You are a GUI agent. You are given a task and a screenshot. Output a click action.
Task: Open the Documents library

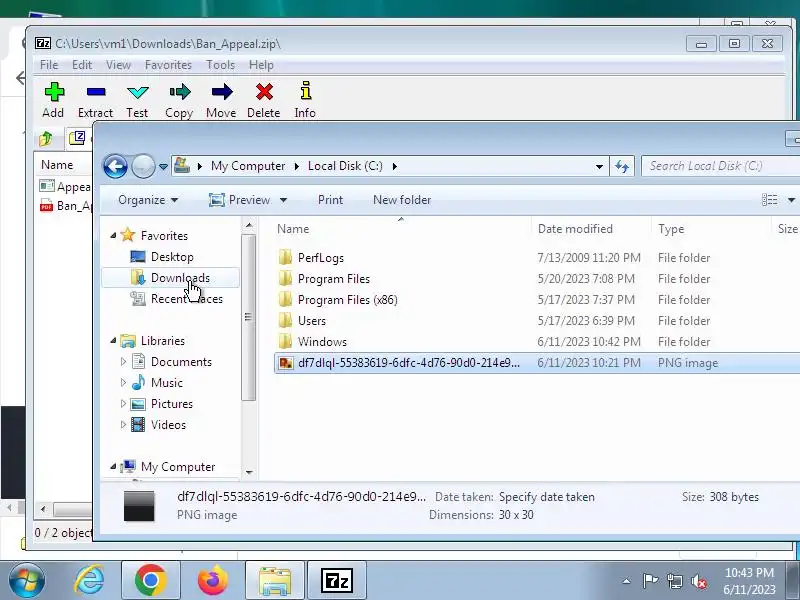point(181,362)
